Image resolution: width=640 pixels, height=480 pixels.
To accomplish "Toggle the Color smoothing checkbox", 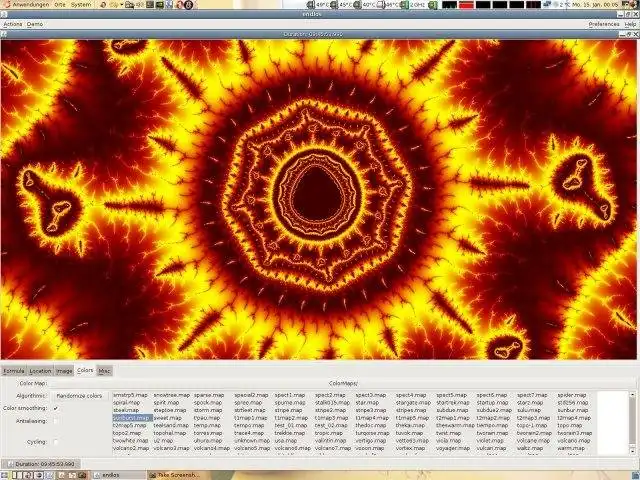I will (56, 408).
